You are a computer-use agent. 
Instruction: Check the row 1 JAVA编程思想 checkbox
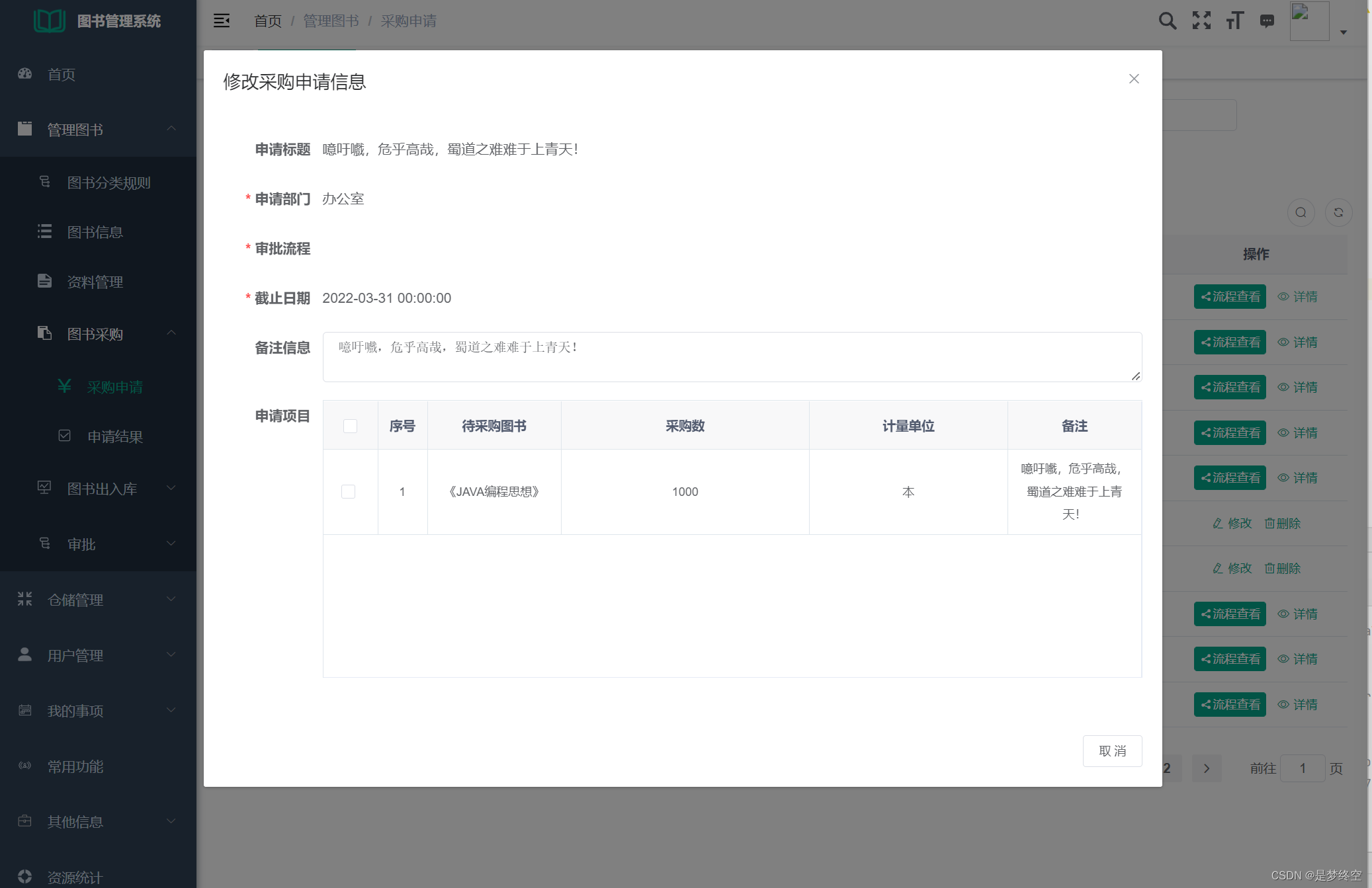click(x=348, y=492)
